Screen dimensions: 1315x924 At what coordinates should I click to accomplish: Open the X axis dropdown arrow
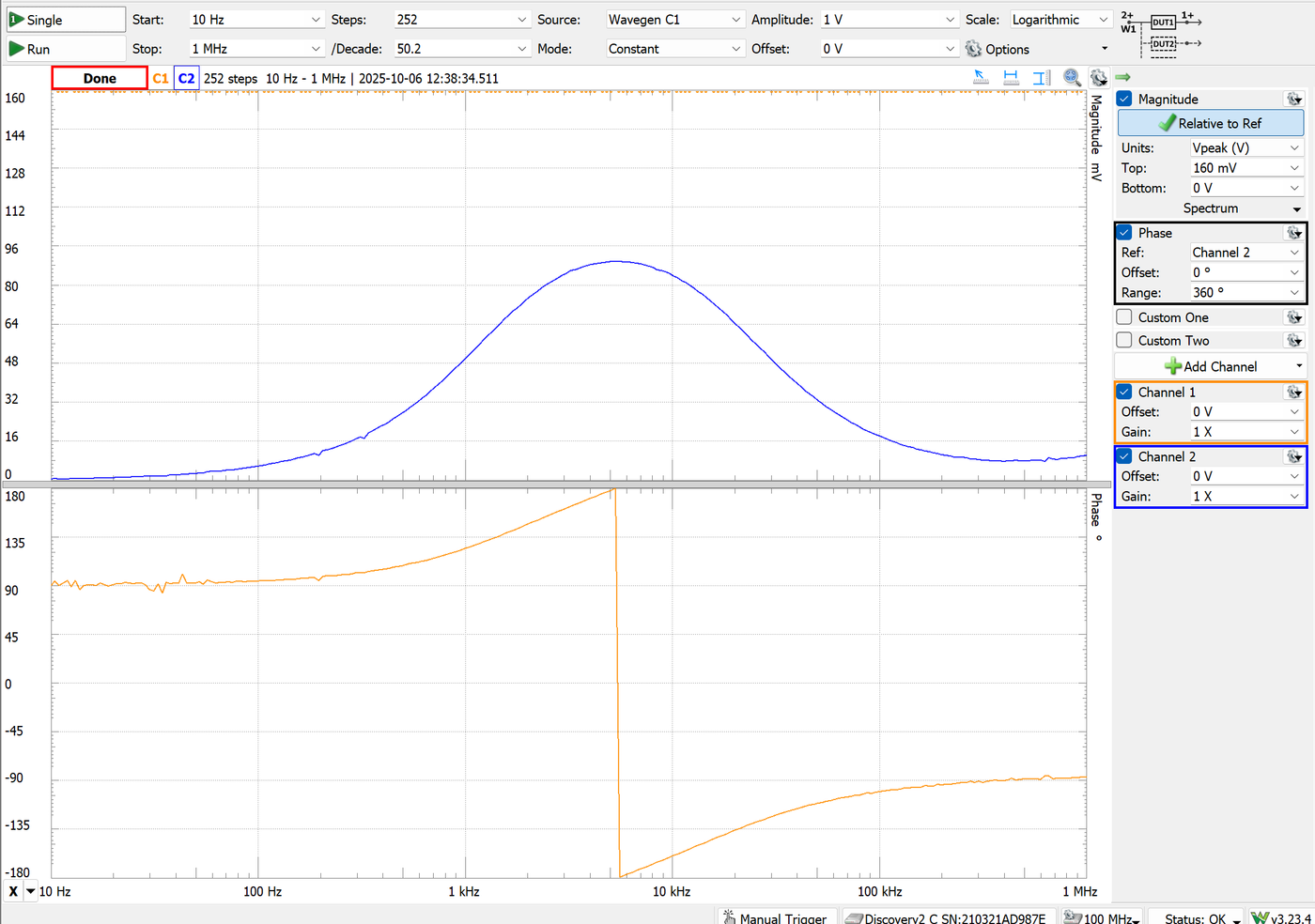click(x=31, y=891)
